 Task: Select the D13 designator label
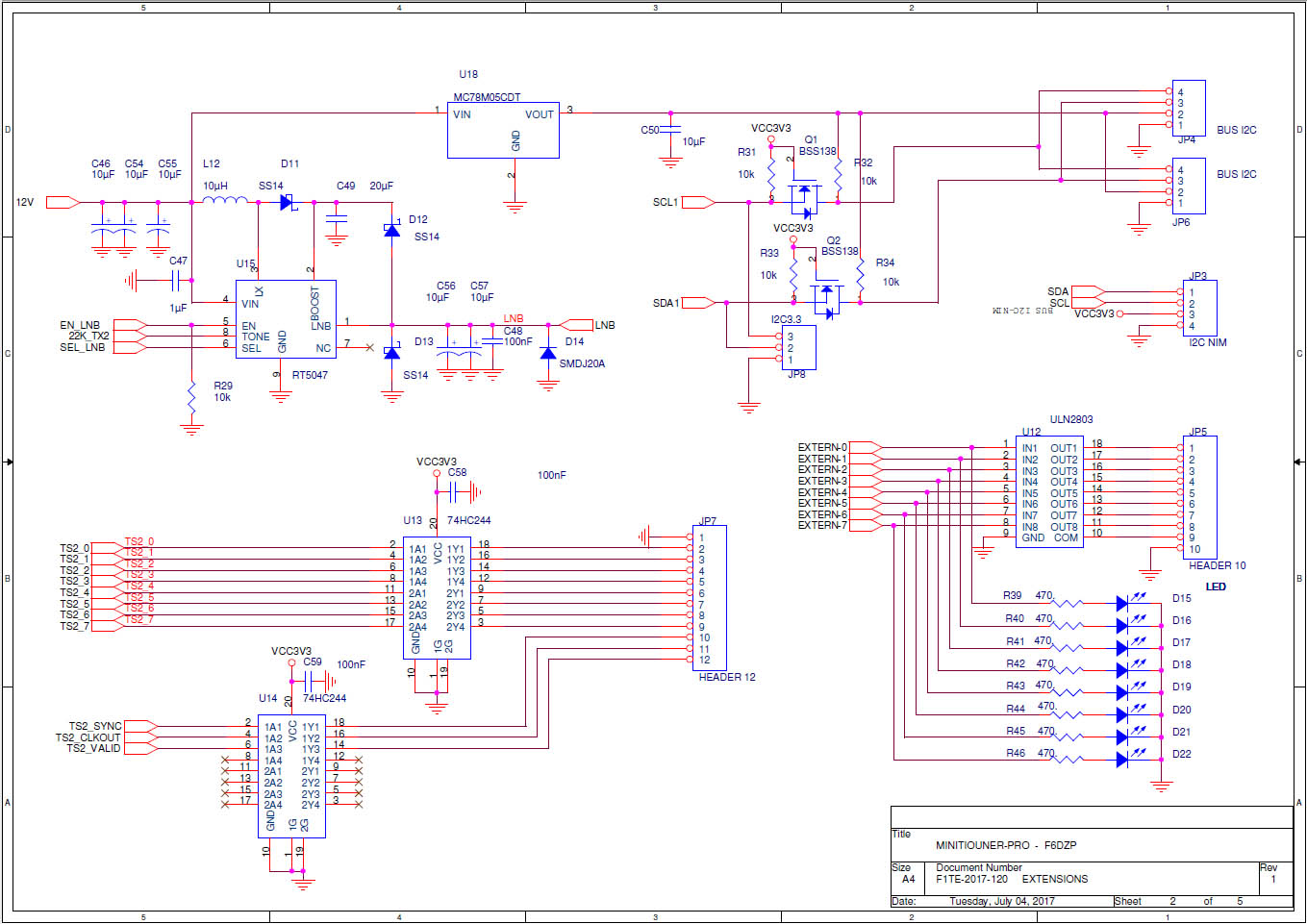pos(424,341)
